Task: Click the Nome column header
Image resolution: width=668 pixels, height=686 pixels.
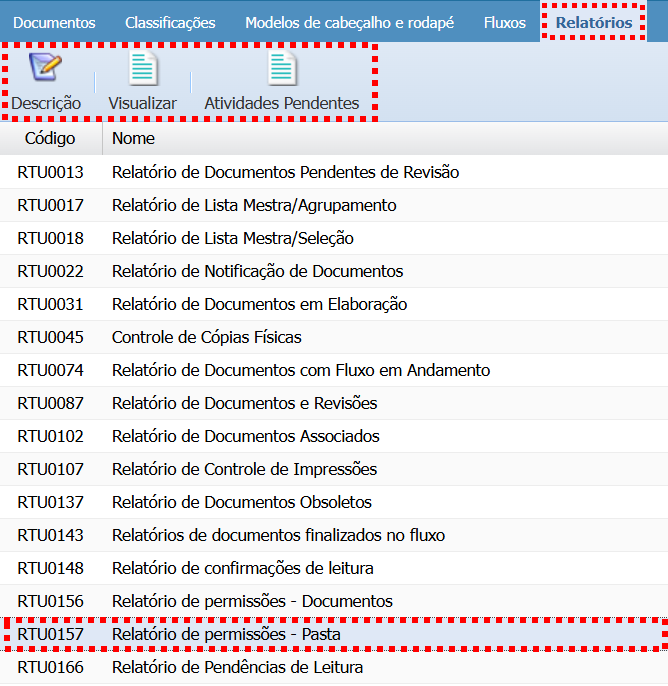Action: [133, 138]
